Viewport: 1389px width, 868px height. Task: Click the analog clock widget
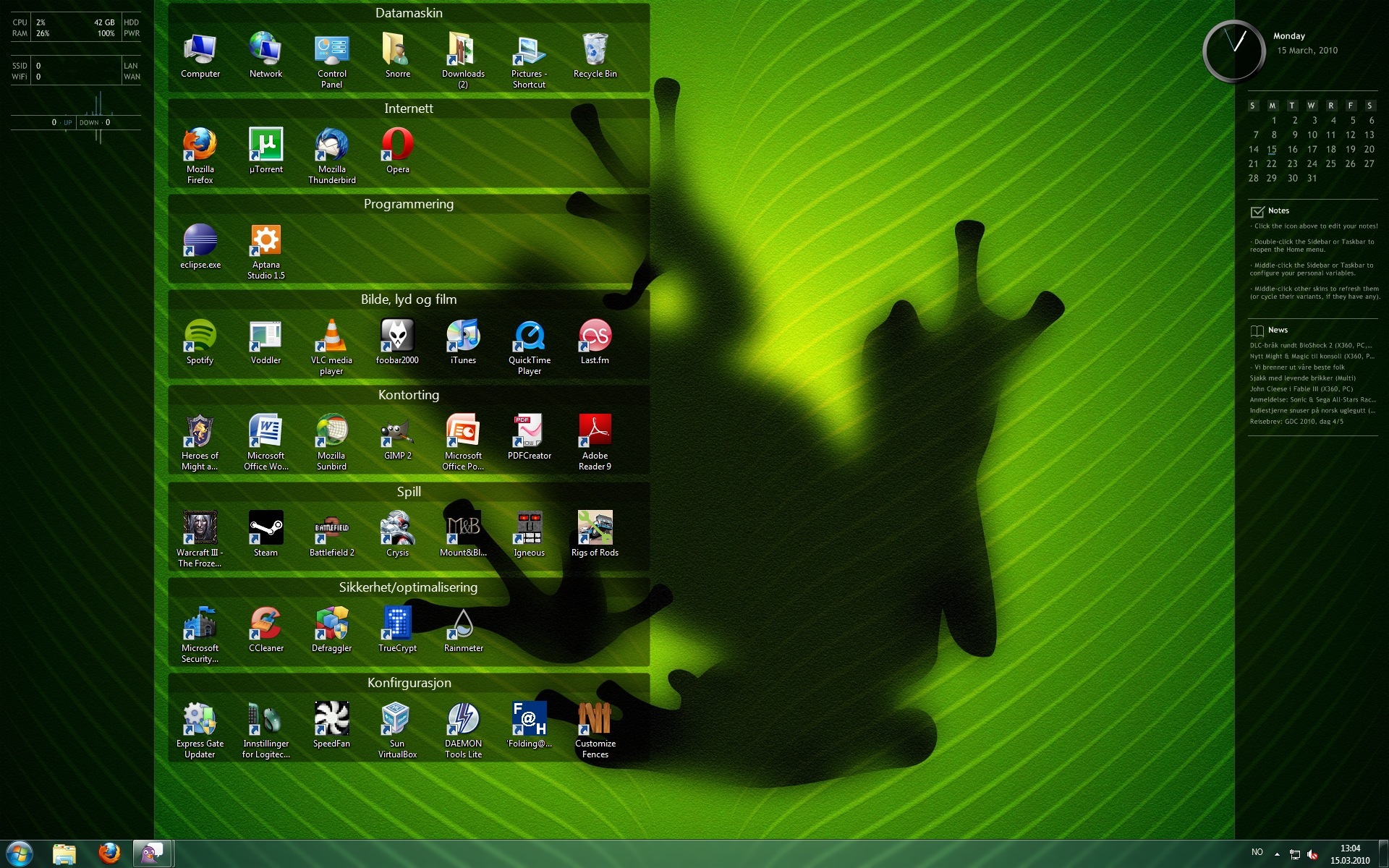pos(1233,51)
